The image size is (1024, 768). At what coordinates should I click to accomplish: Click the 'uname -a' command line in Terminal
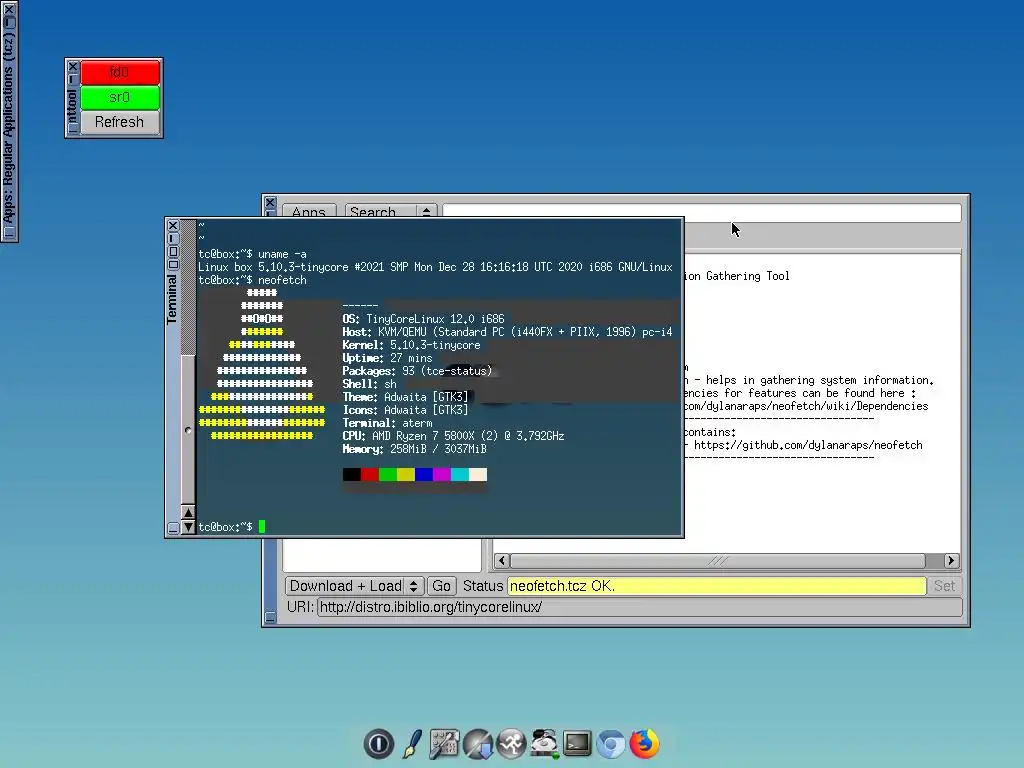253,254
